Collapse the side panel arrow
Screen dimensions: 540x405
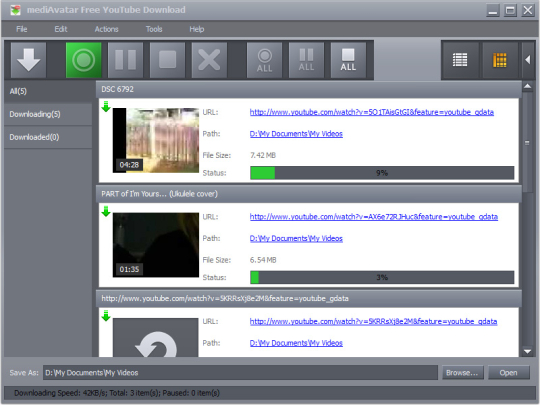tap(528, 60)
